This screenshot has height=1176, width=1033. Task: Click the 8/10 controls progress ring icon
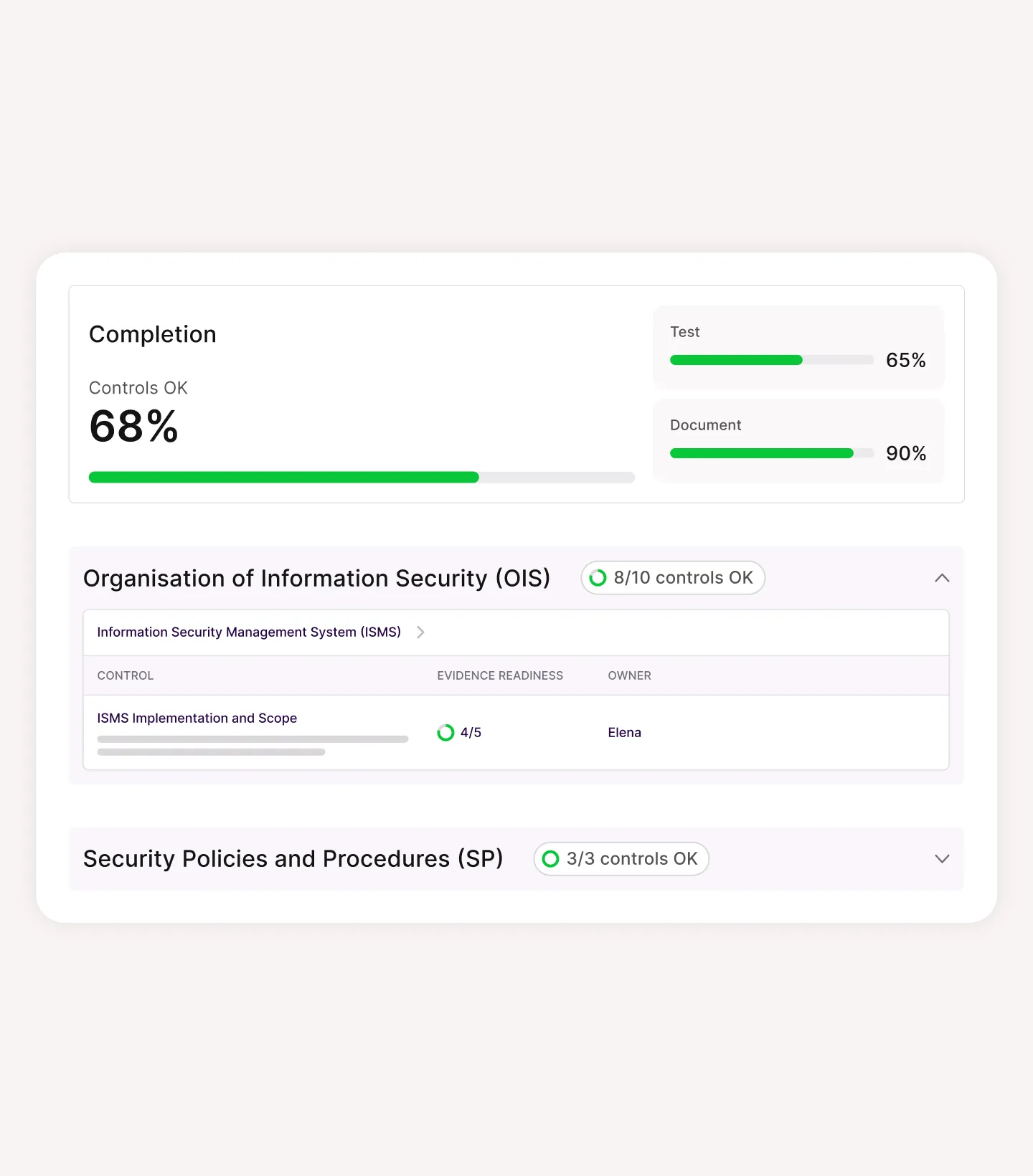click(598, 578)
